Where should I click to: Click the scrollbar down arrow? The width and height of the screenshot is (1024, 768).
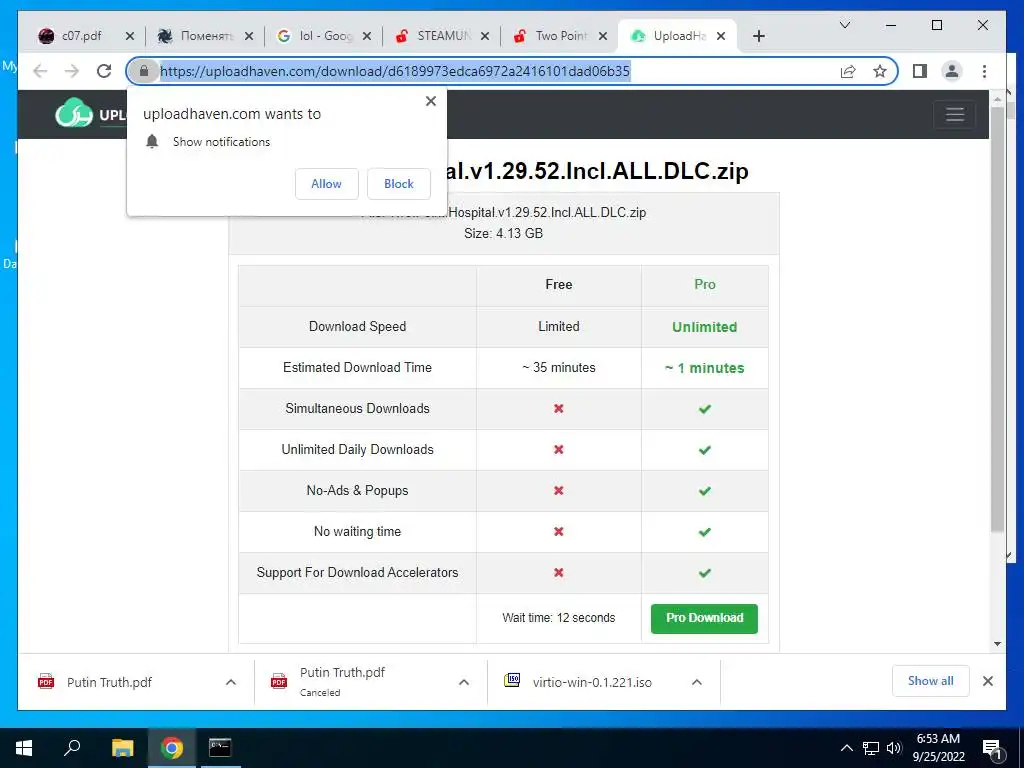[x=997, y=644]
